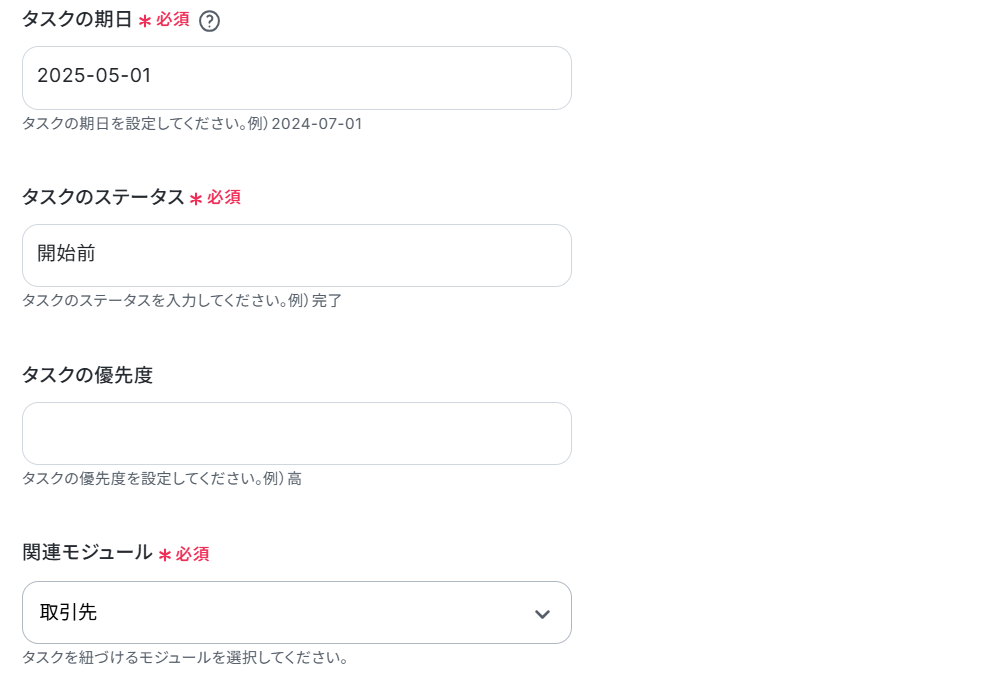Click the タスクの期日 field label
Image resolution: width=982 pixels, height=686 pixels.
[x=77, y=19]
